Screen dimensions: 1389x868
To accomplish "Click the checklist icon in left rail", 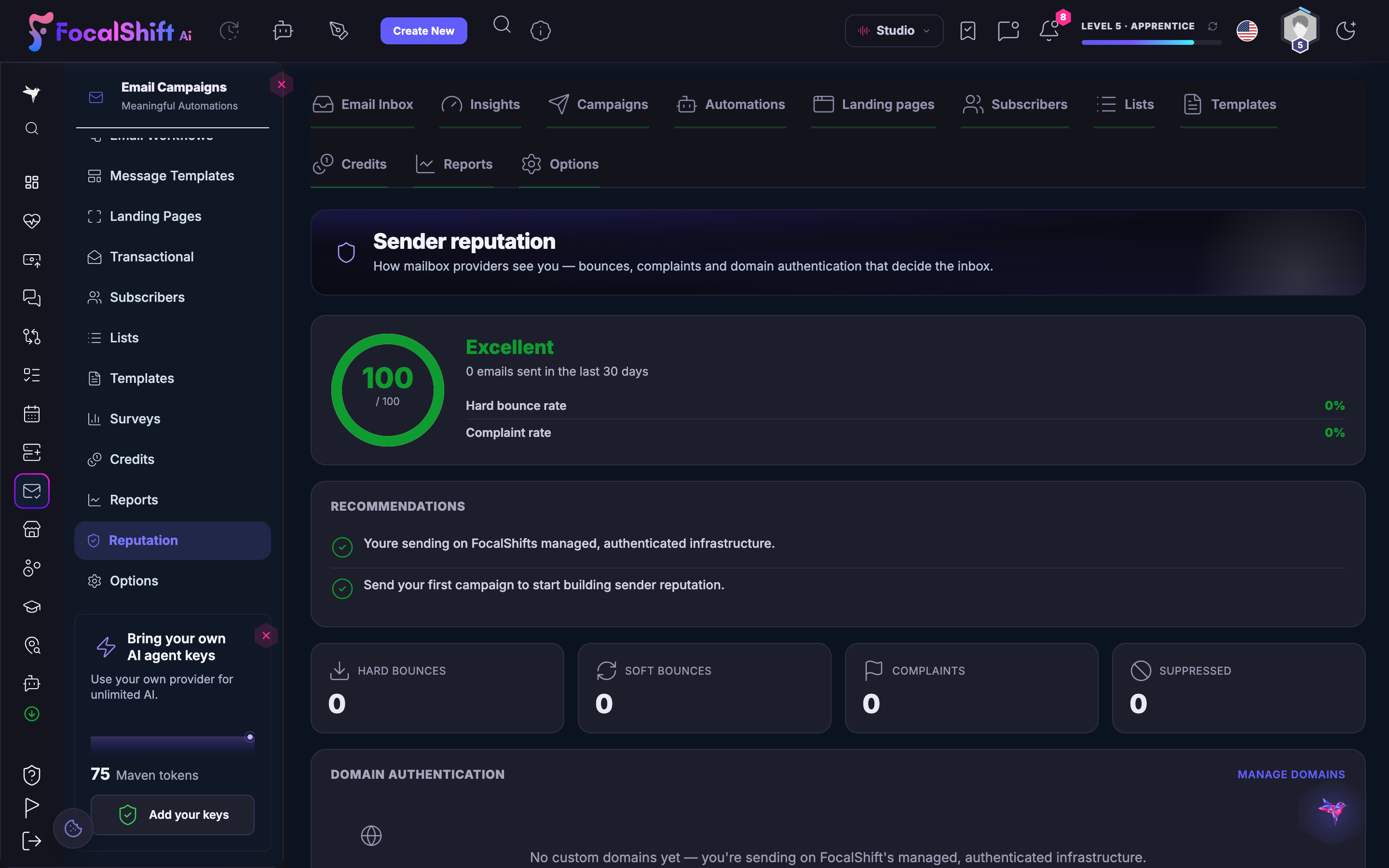I will [31, 376].
